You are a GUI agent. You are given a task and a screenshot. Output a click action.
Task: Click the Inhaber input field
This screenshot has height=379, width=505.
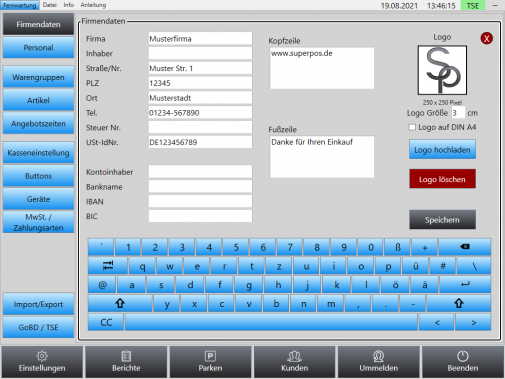200,53
